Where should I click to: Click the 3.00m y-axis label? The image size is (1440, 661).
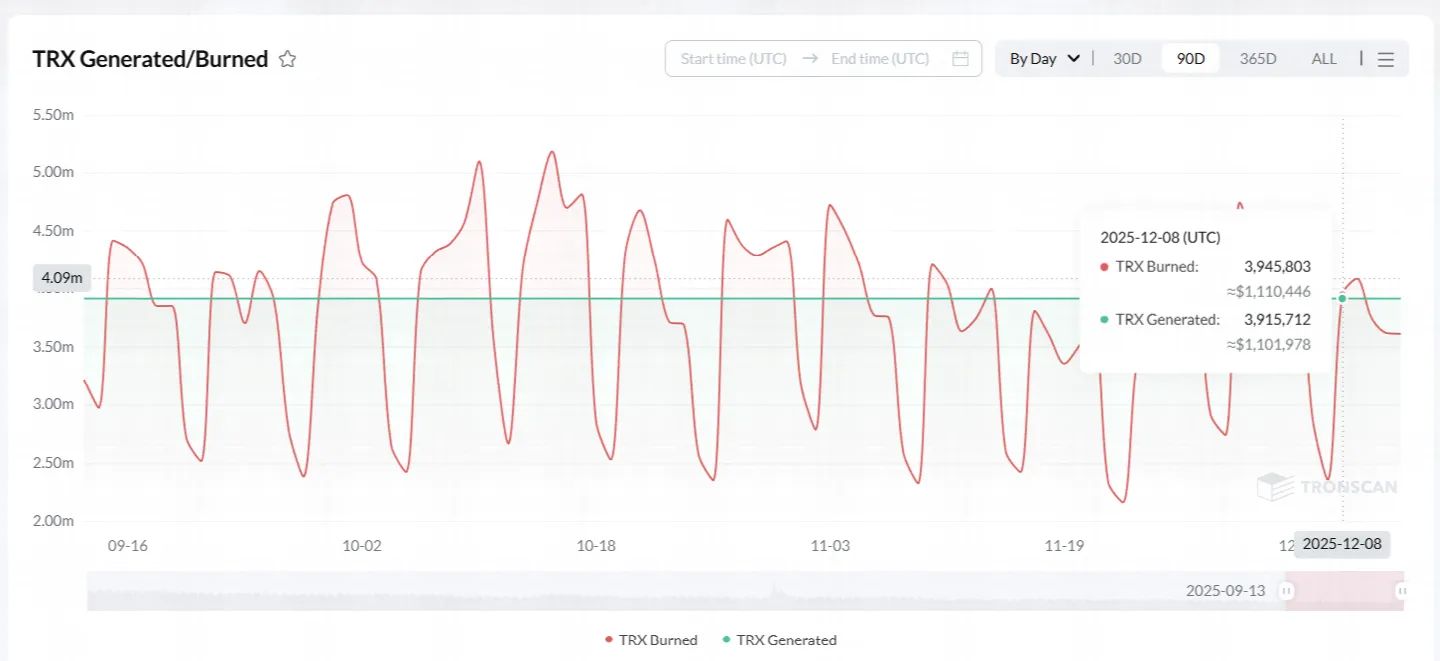[54, 404]
